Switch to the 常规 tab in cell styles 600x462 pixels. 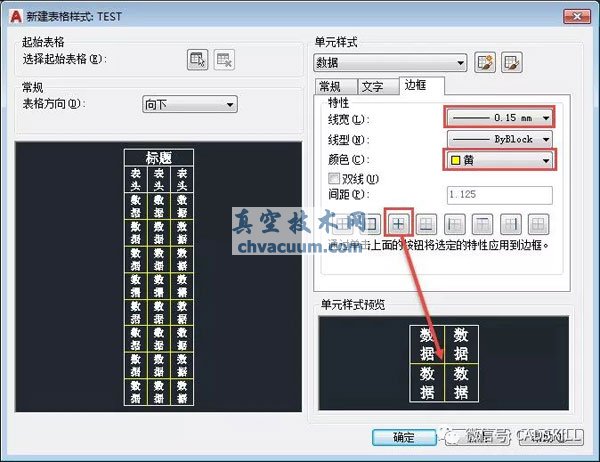point(335,87)
